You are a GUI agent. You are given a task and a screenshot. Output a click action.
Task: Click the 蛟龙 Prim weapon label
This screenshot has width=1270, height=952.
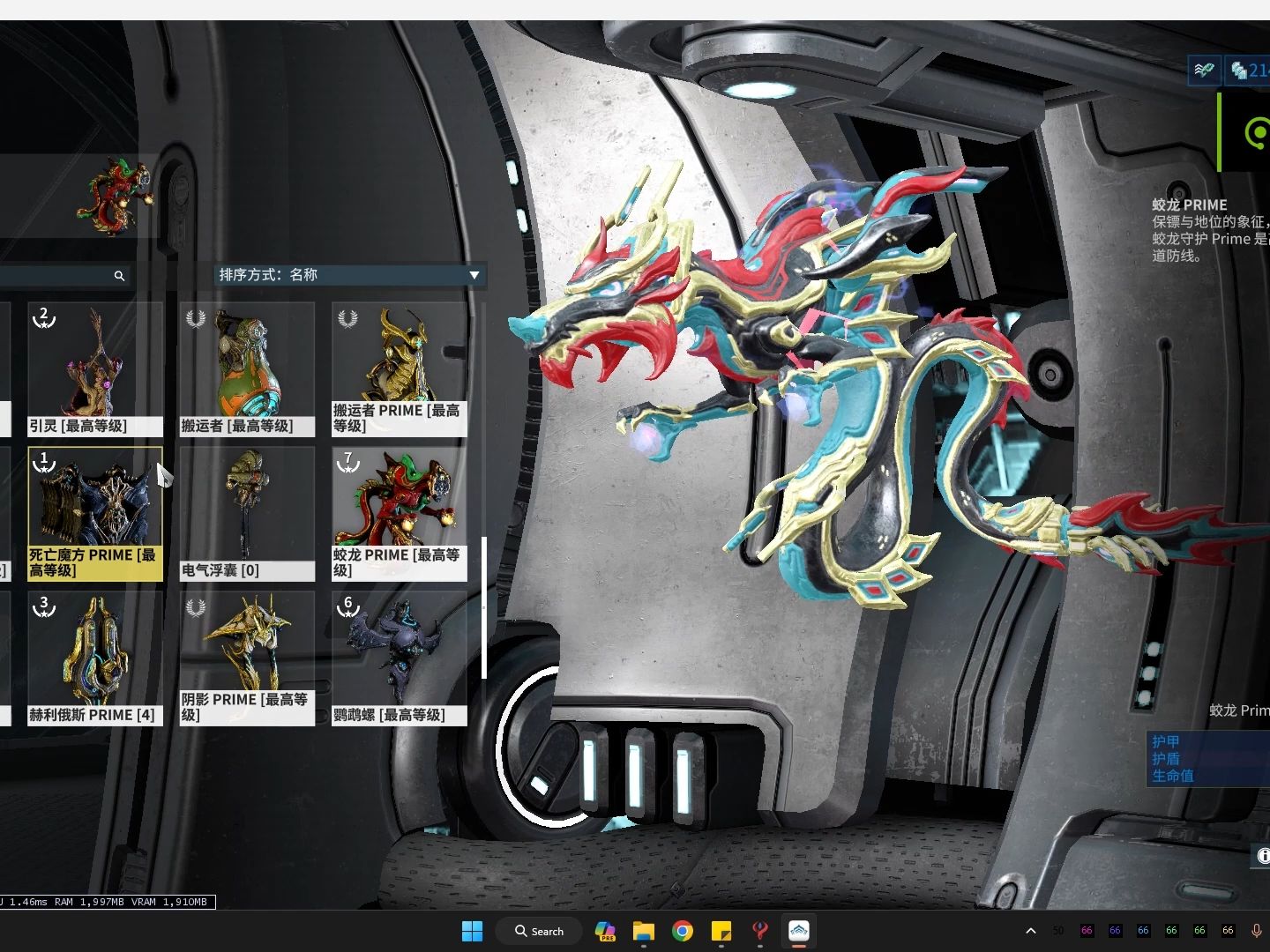pos(1239,710)
